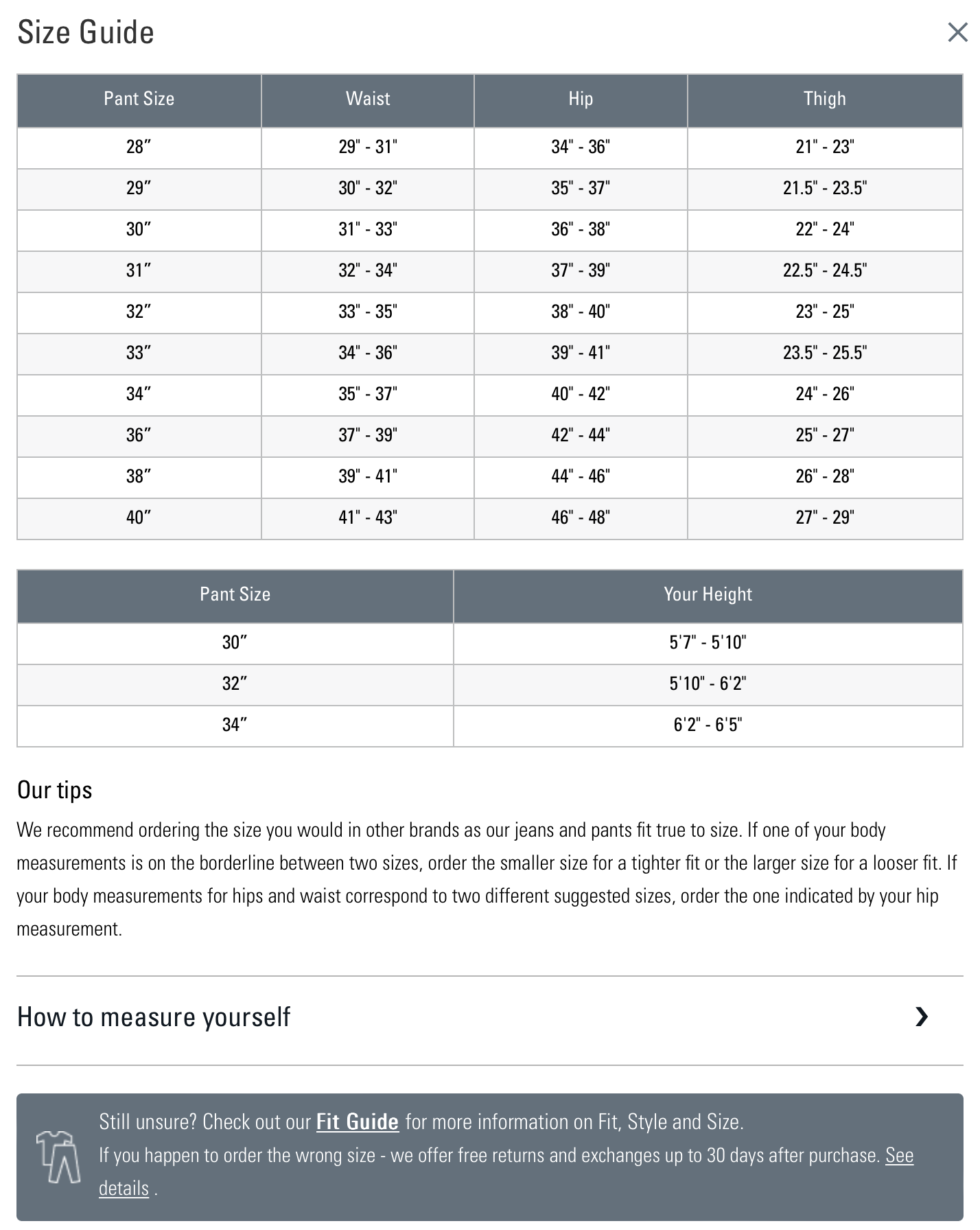980x1230 pixels.
Task: Select the 36″ pant size cell
Action: [139, 435]
